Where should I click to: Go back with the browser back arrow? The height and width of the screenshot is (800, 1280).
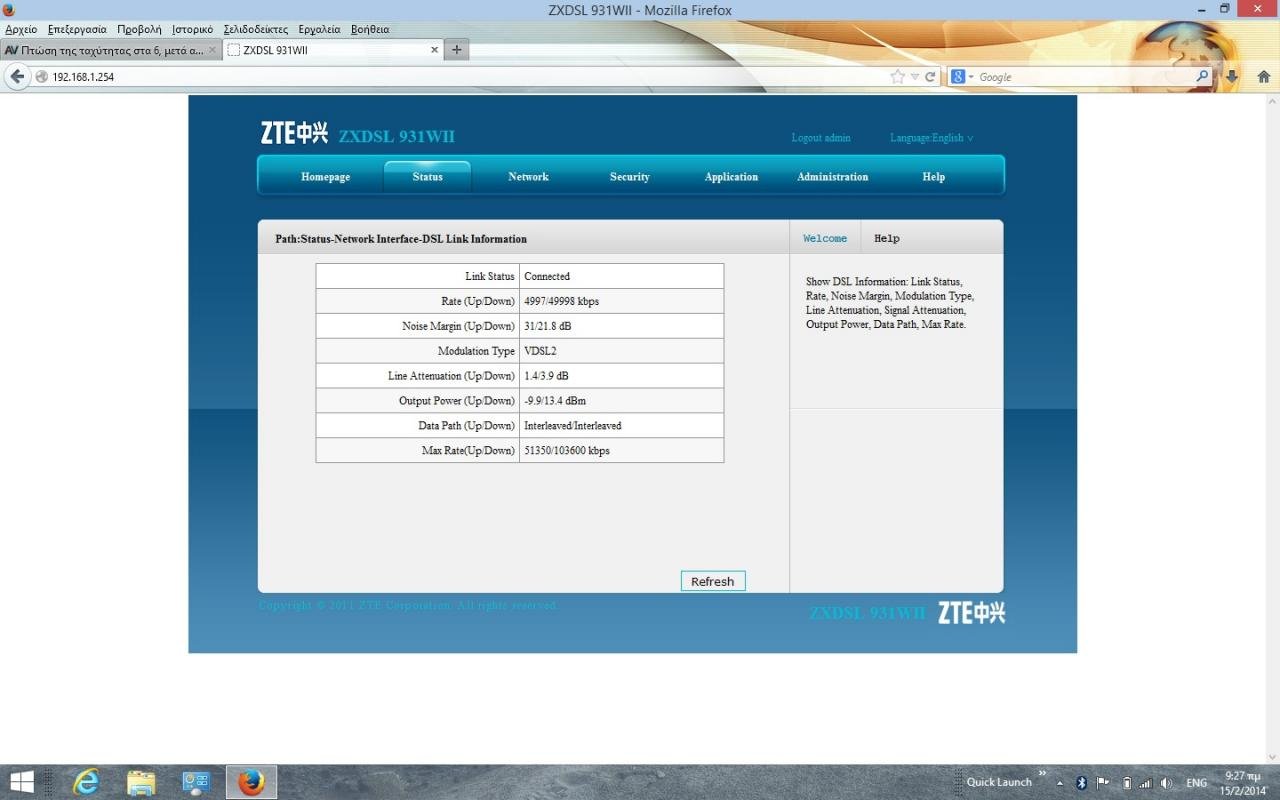click(17, 77)
